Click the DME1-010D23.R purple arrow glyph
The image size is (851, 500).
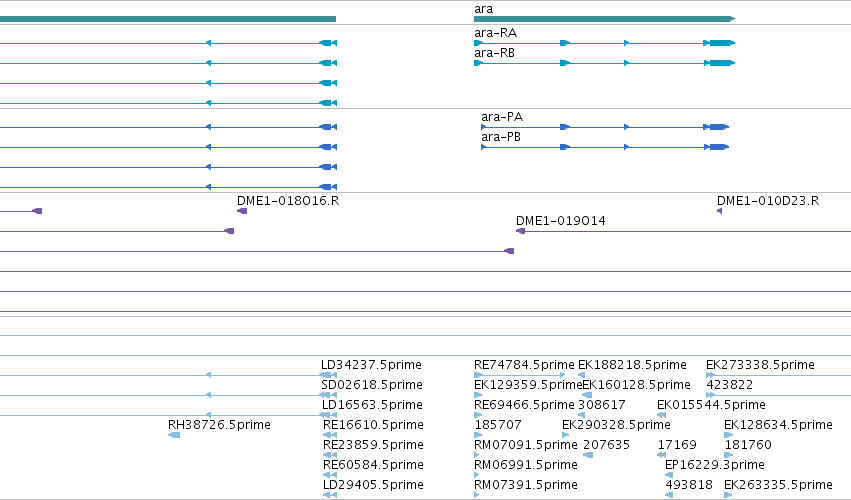(720, 211)
